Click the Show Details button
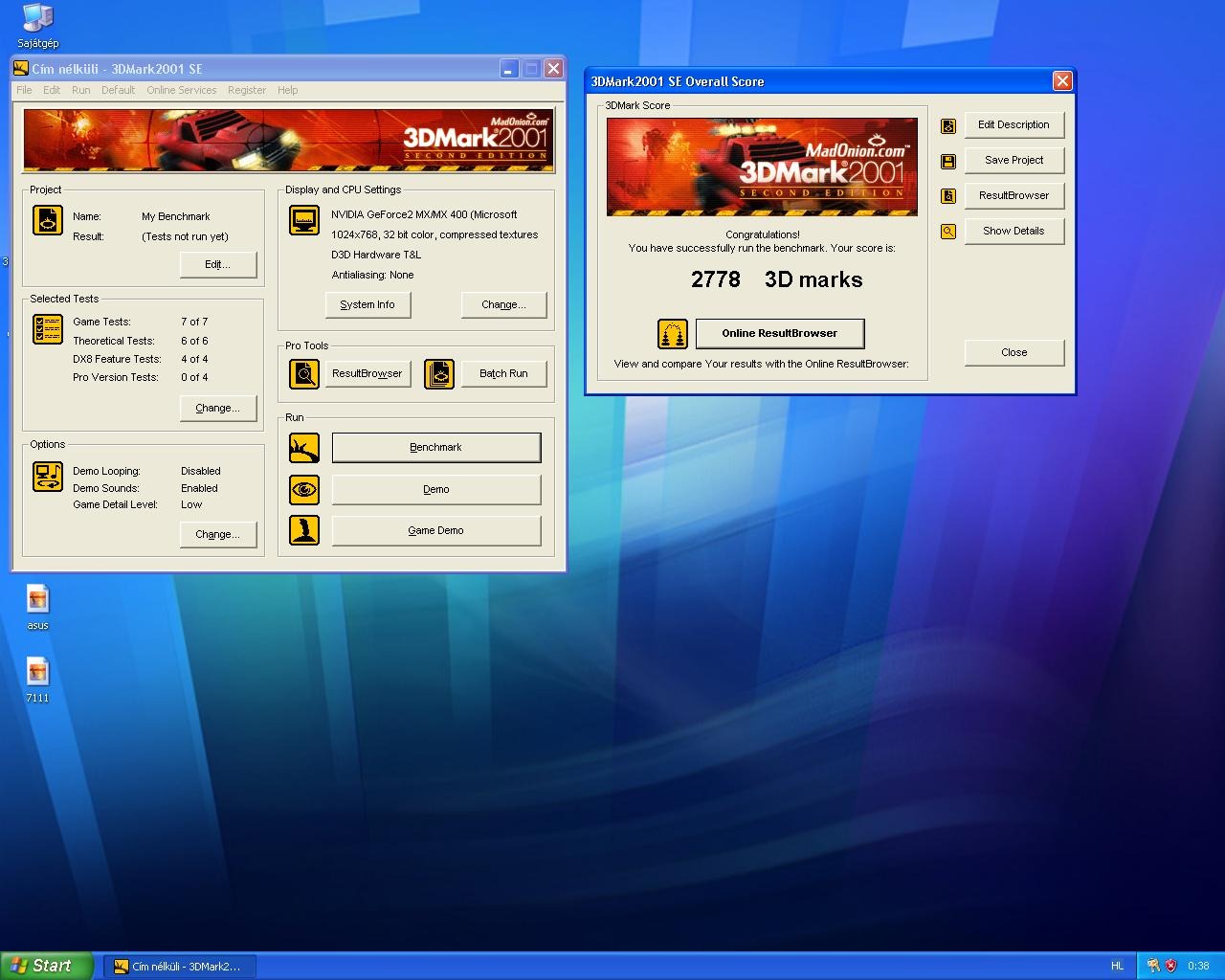 coord(1014,231)
